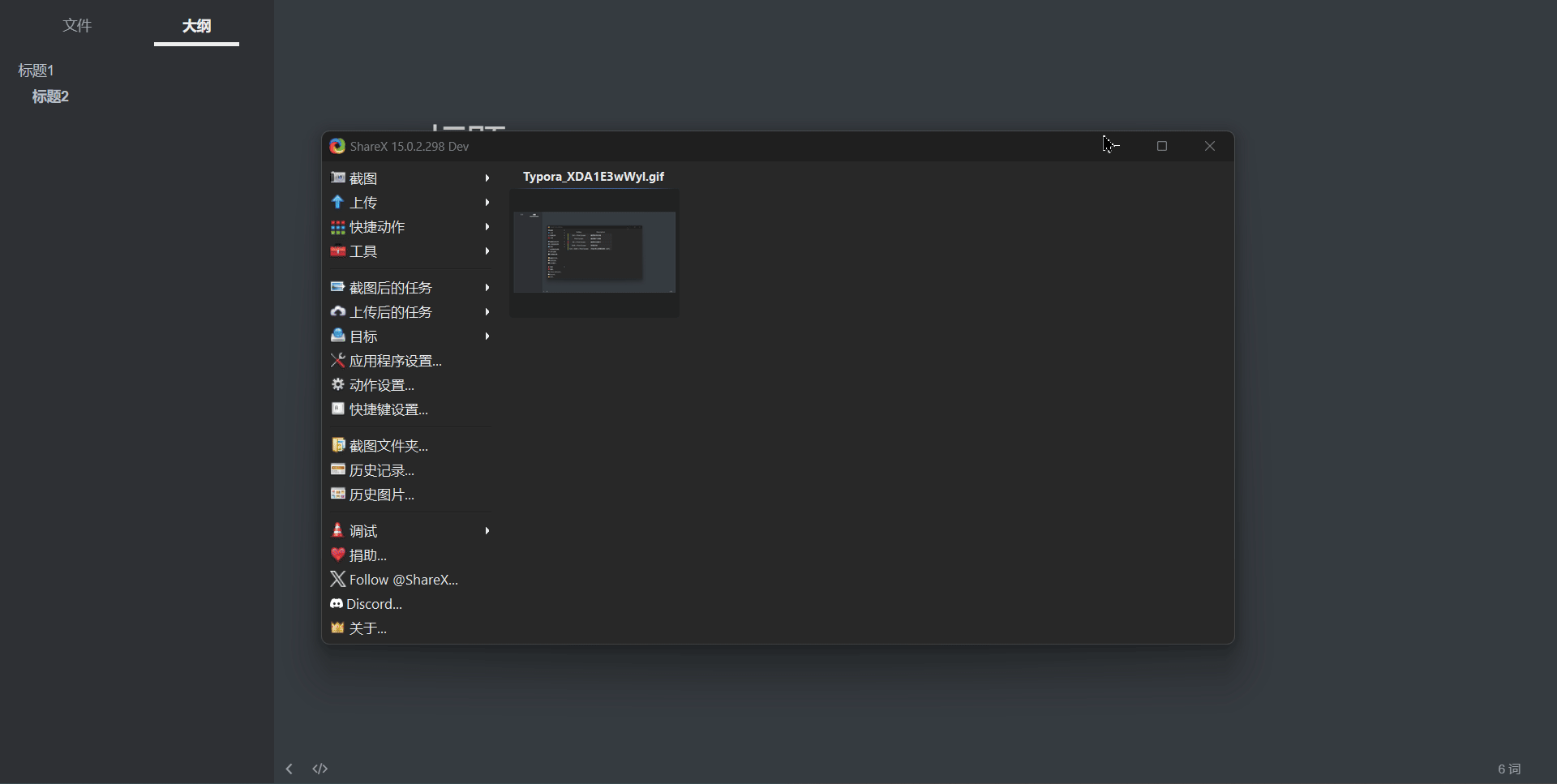Click the 快捷键设置 icon in ShareX
Screen dimensions: 1557x784
[x=337, y=409]
